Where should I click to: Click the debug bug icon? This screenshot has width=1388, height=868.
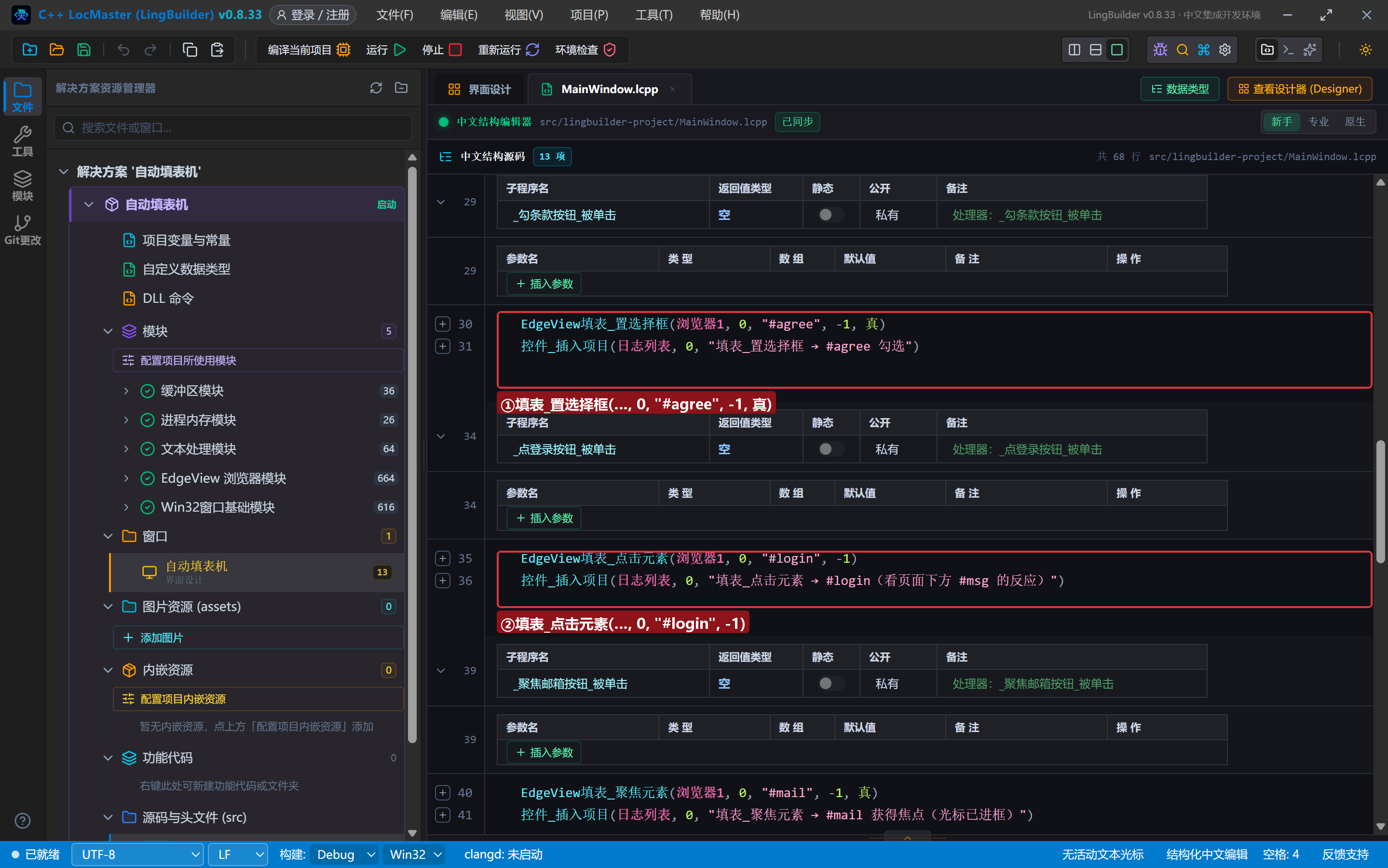click(x=1160, y=50)
